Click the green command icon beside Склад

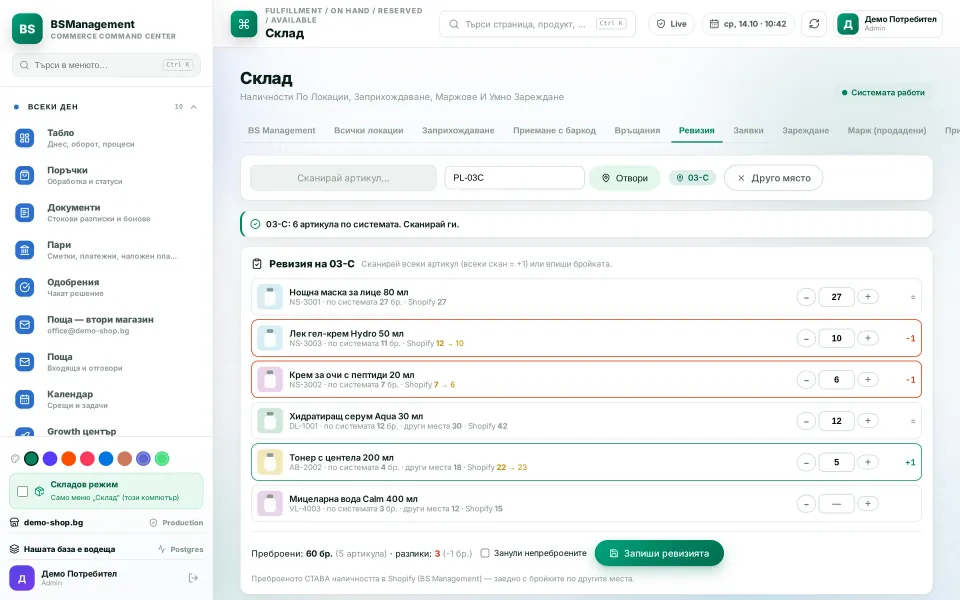(244, 24)
